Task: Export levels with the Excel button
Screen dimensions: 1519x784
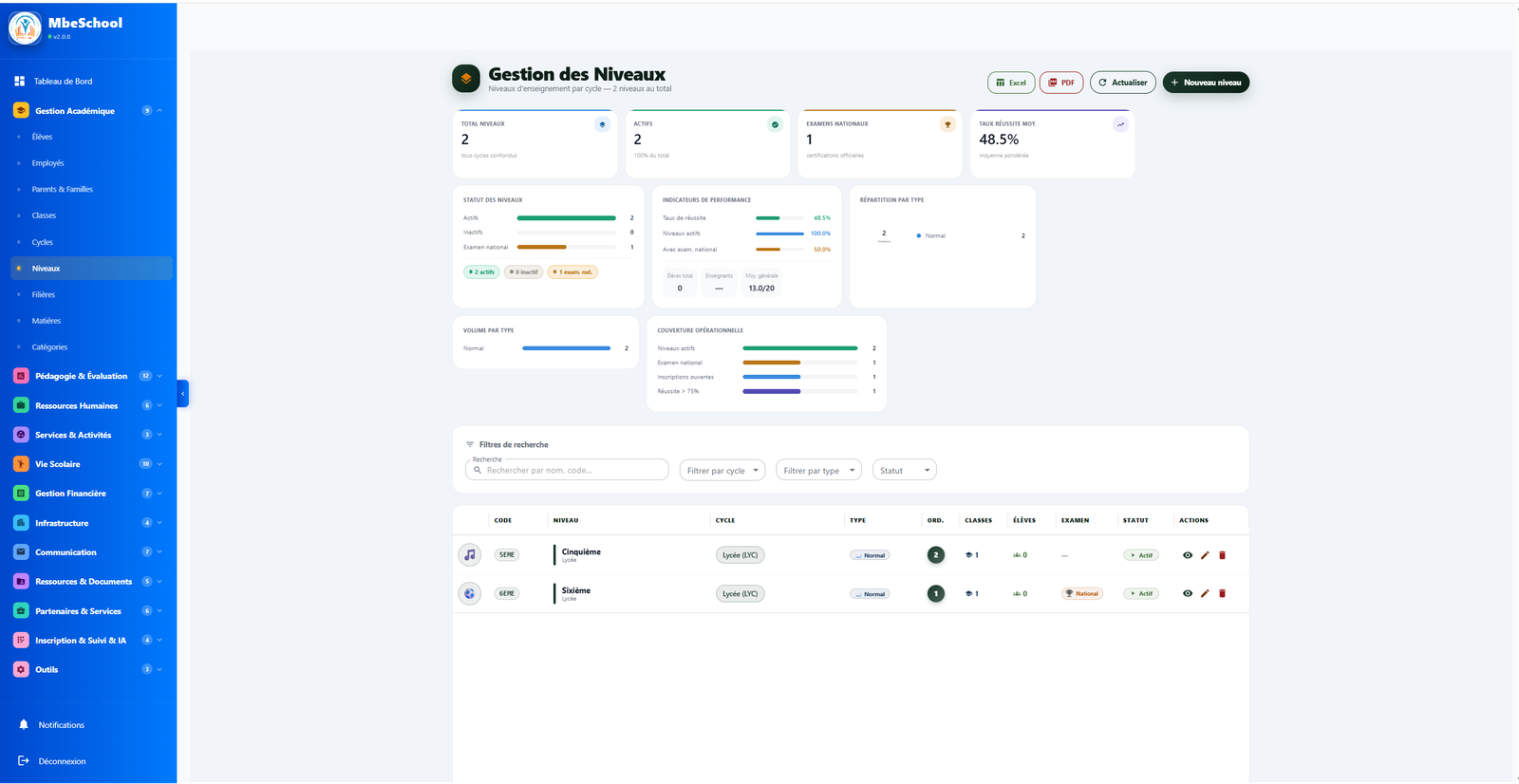Action: click(x=1011, y=83)
